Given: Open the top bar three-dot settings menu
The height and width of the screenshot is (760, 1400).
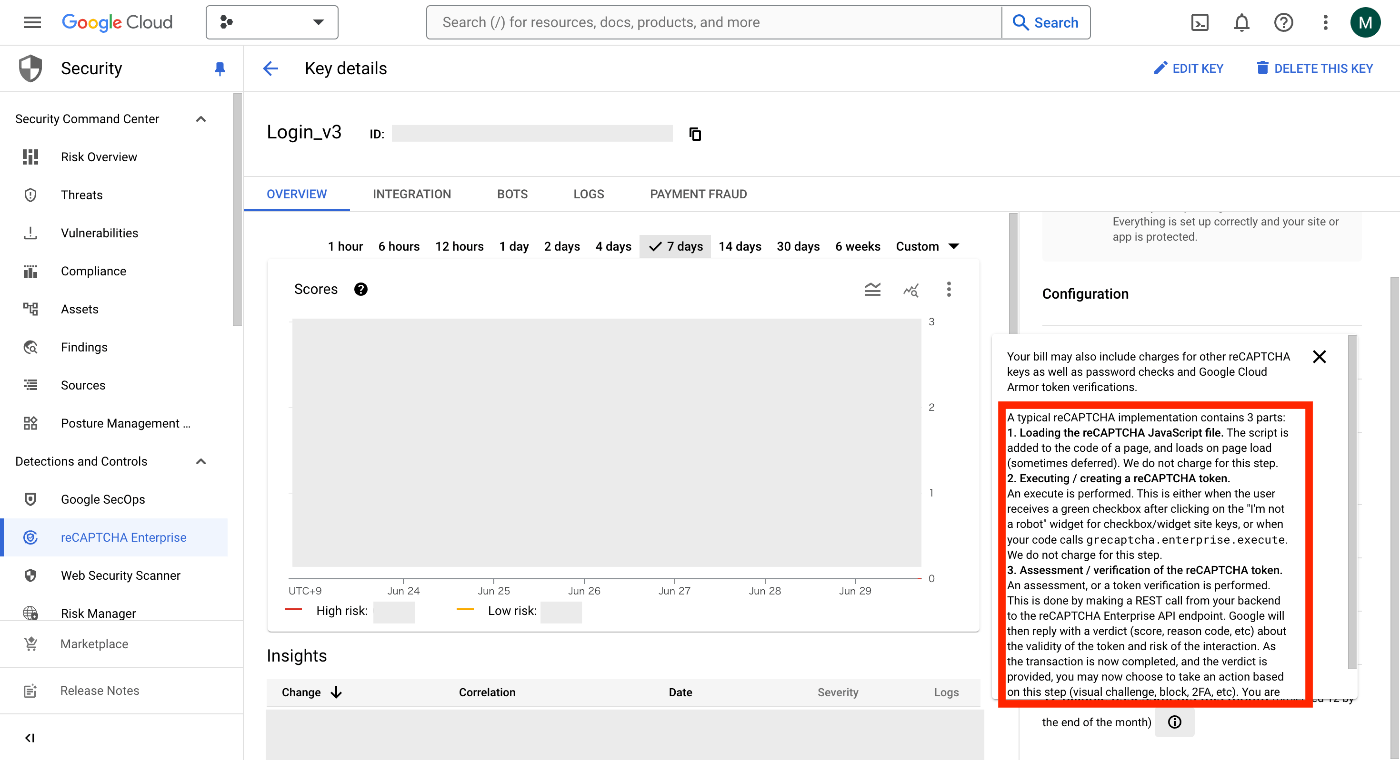Looking at the screenshot, I should [x=1325, y=22].
